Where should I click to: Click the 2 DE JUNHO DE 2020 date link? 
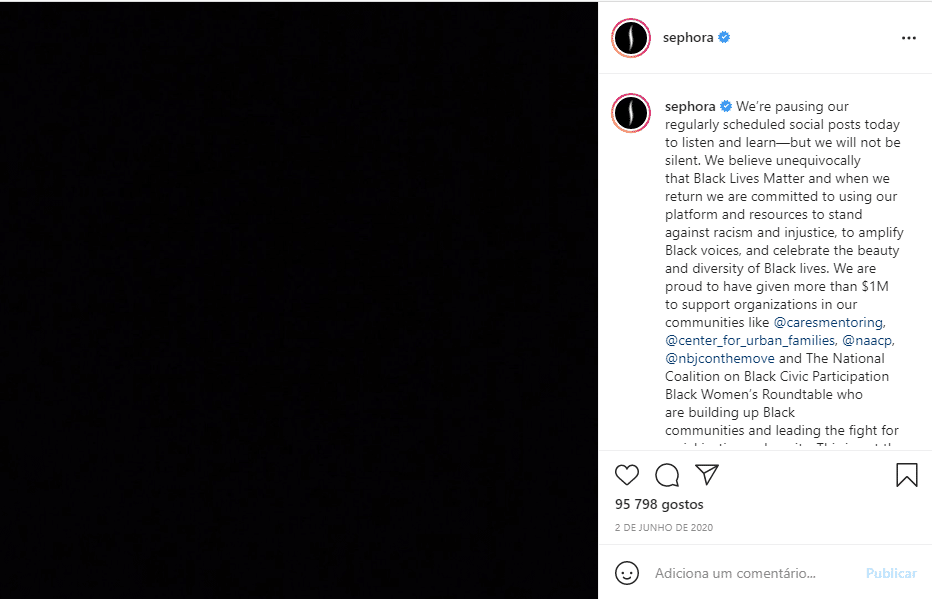coord(663,526)
